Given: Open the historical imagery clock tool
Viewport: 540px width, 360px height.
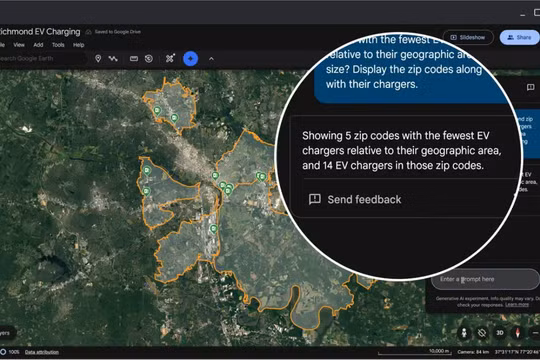Looking at the screenshot, I should [149, 59].
